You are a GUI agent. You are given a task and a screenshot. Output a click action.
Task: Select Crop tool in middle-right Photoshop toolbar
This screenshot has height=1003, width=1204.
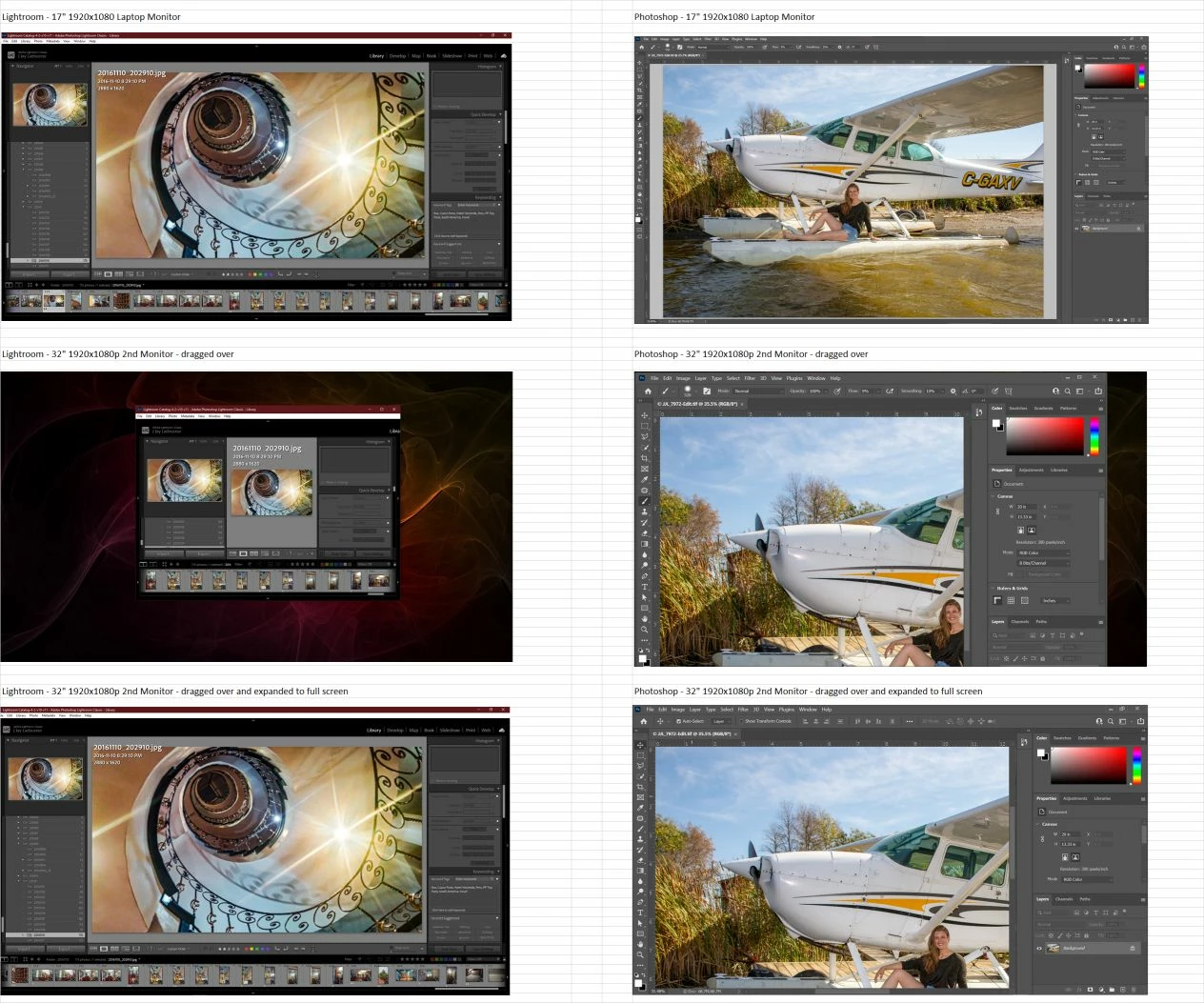point(645,458)
